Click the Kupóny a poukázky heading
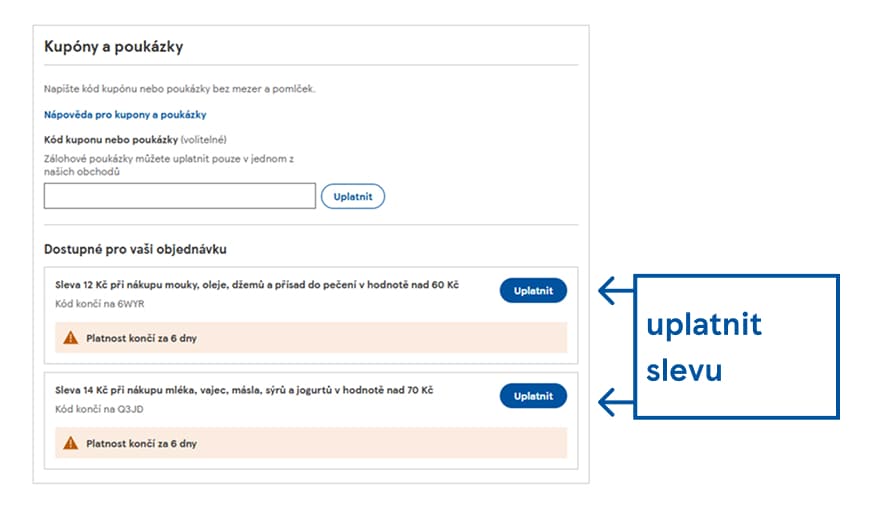This screenshot has width=876, height=506. tap(114, 47)
